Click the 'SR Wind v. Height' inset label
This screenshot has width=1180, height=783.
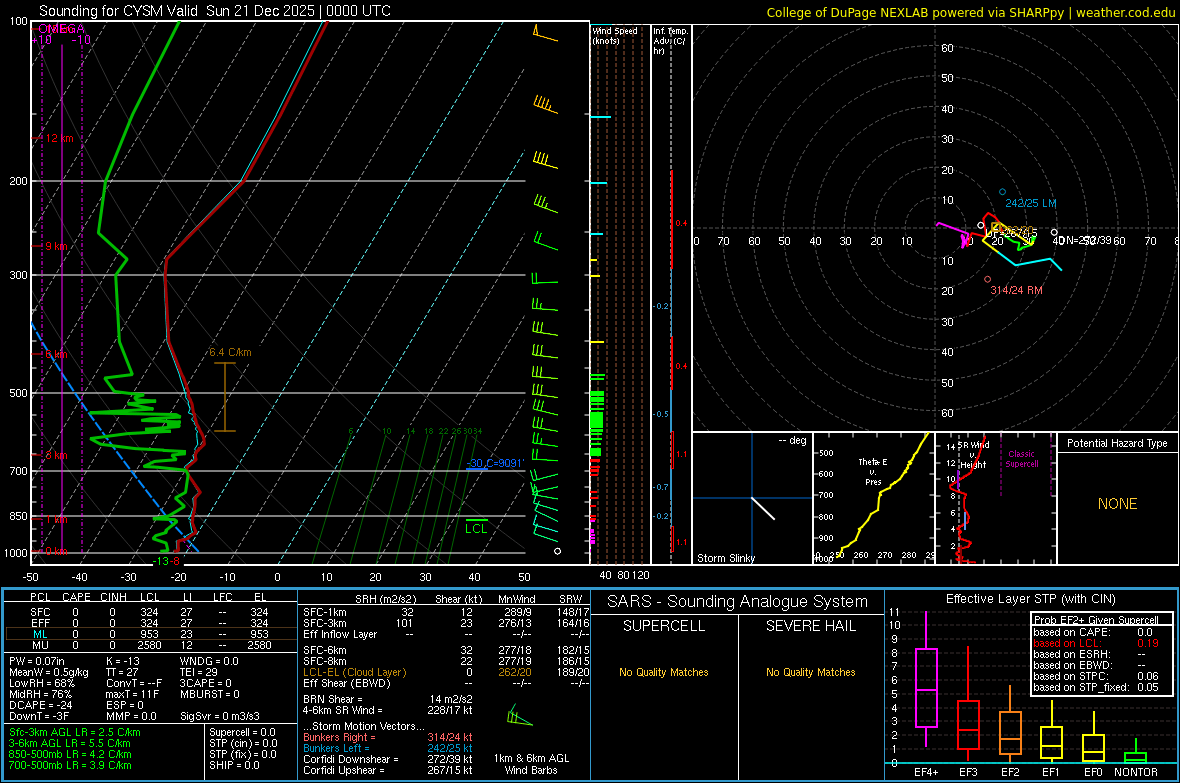(974, 455)
